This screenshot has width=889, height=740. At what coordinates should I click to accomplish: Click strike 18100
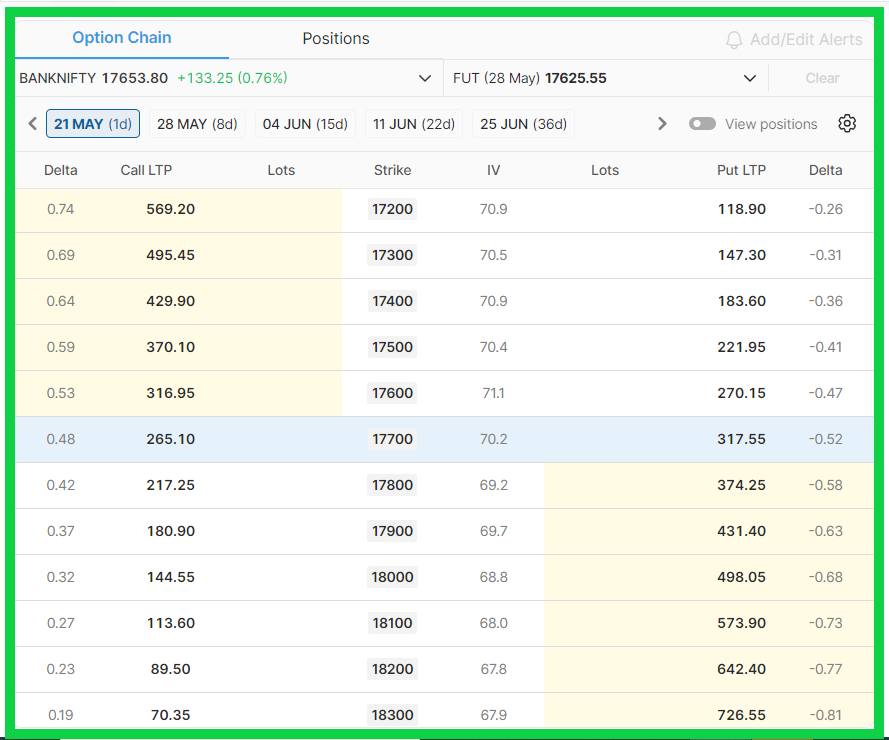click(x=392, y=623)
